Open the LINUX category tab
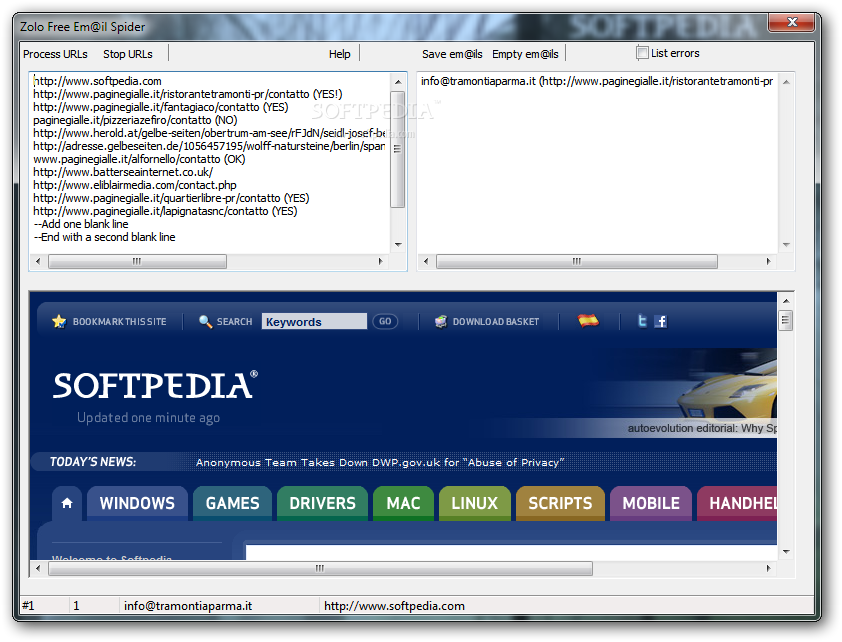 click(475, 503)
